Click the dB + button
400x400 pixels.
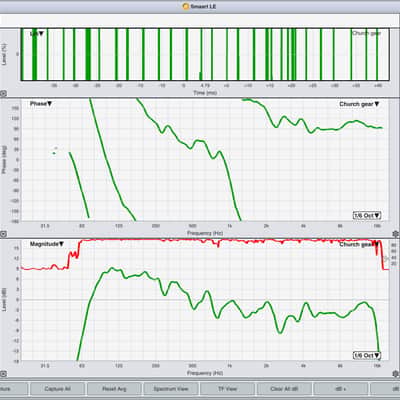(x=341, y=389)
